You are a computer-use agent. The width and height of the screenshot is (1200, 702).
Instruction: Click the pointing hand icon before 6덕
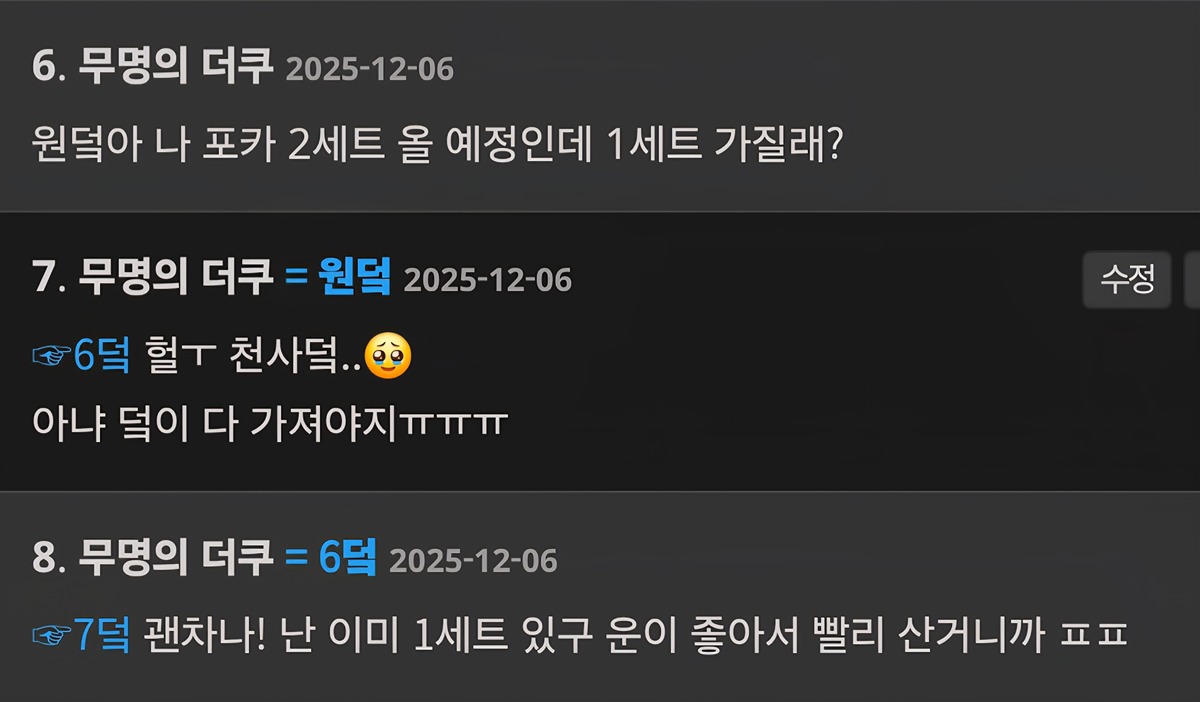tap(52, 356)
